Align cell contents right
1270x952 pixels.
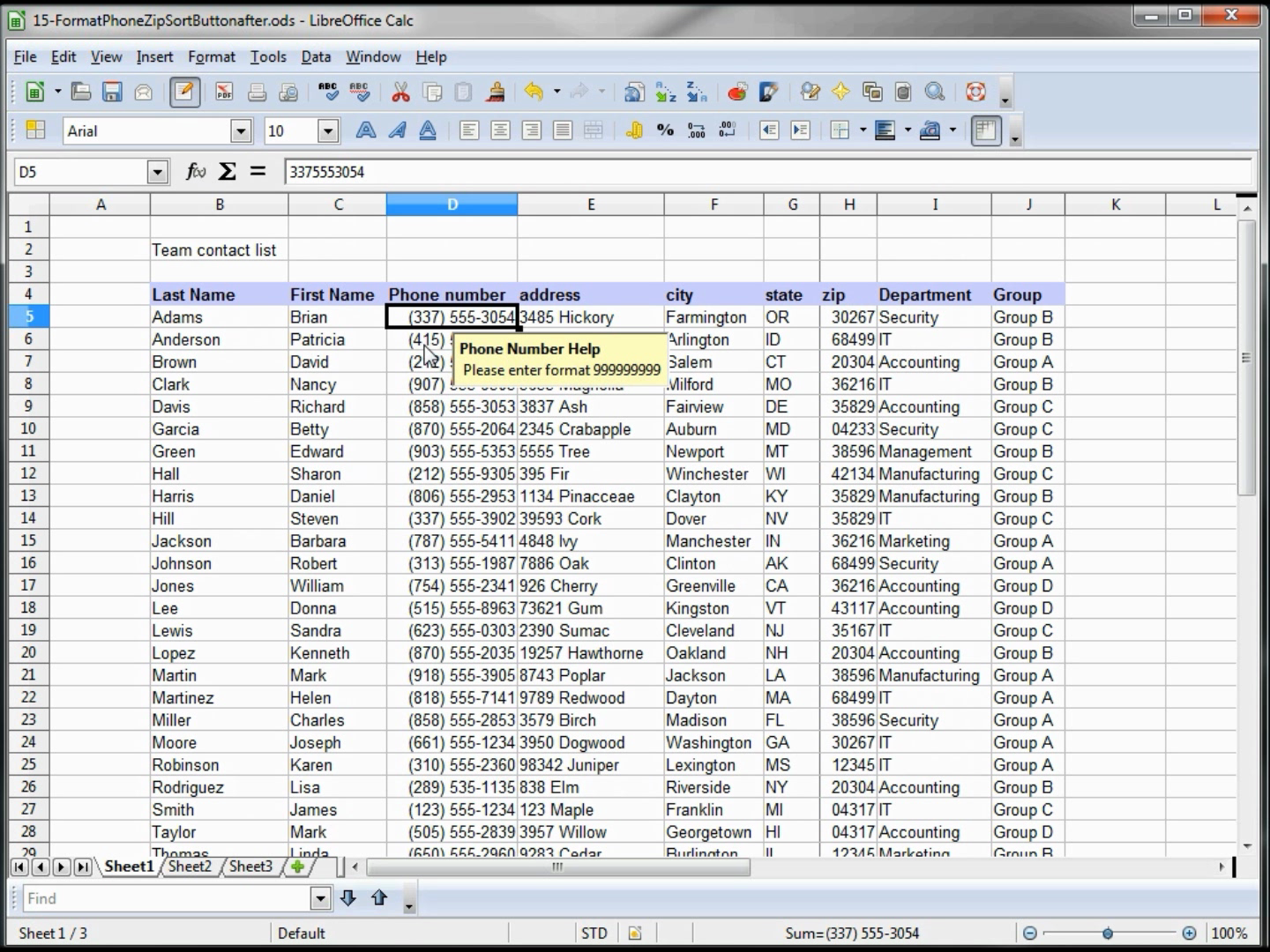pyautogui.click(x=531, y=130)
